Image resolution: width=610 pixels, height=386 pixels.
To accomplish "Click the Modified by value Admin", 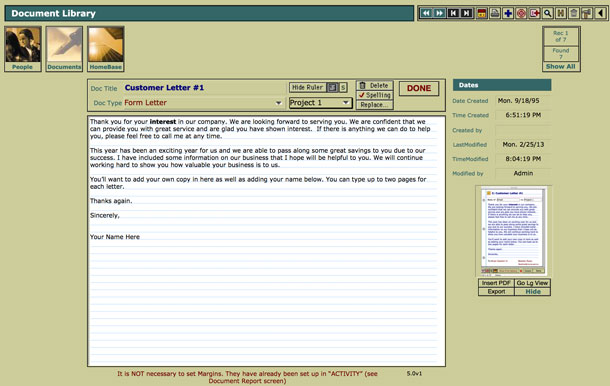I will tap(523, 173).
